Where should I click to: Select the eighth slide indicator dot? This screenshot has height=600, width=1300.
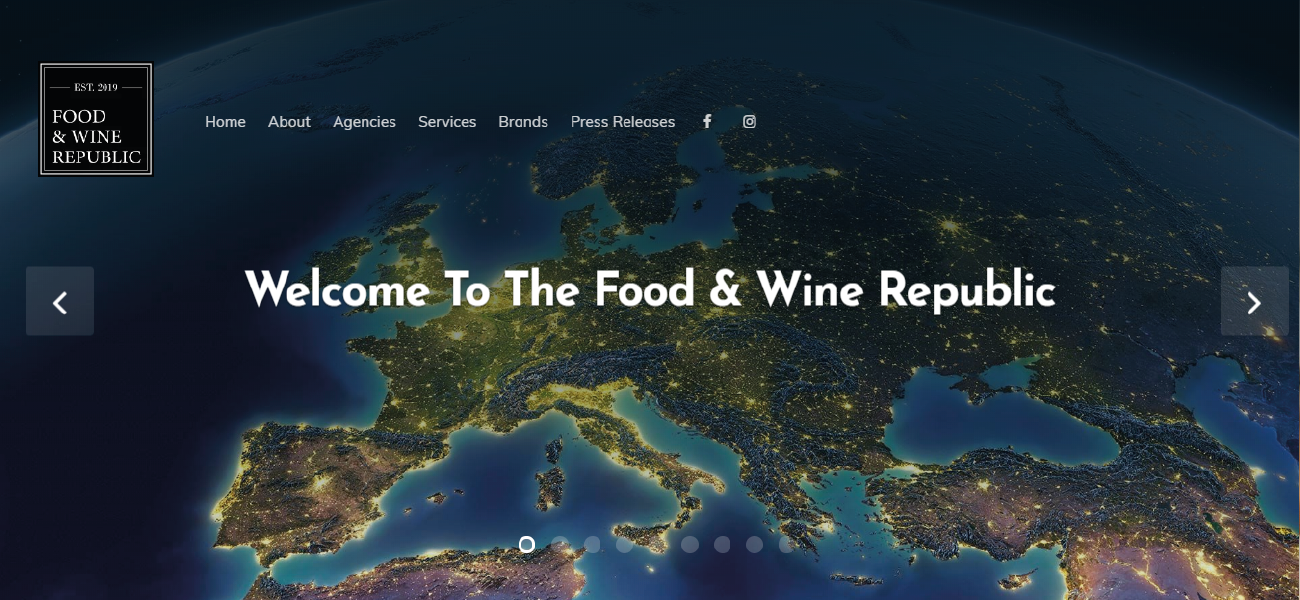pyautogui.click(x=754, y=544)
